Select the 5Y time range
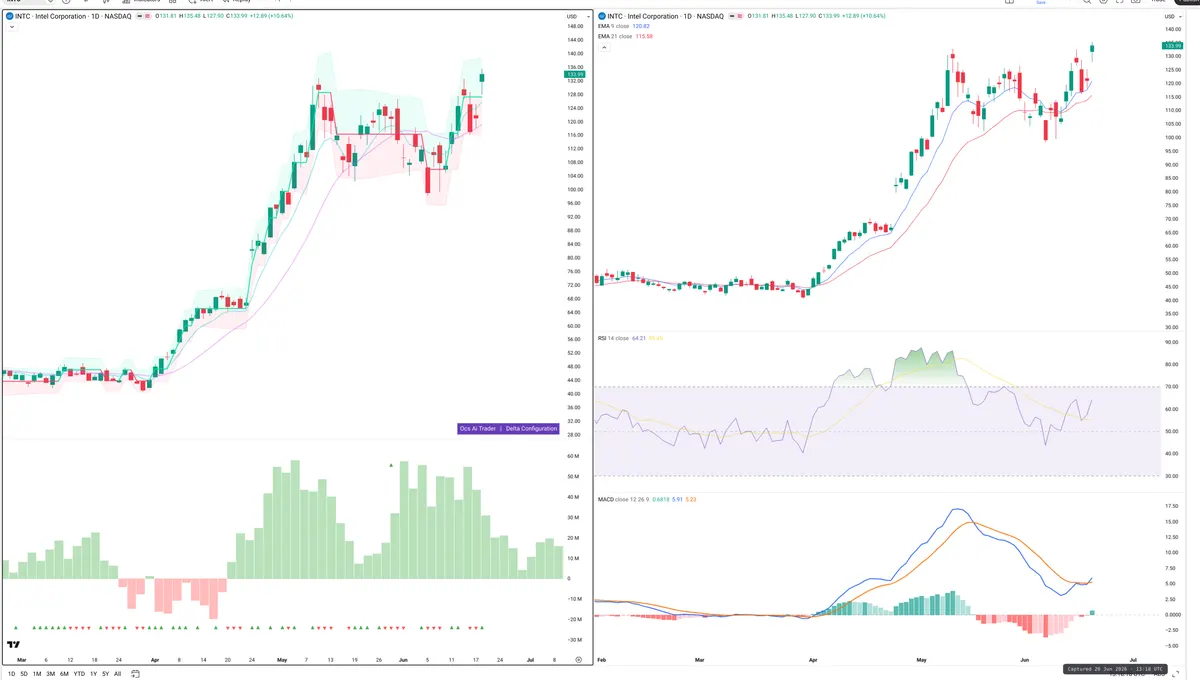This screenshot has width=1200, height=680. [x=105, y=674]
